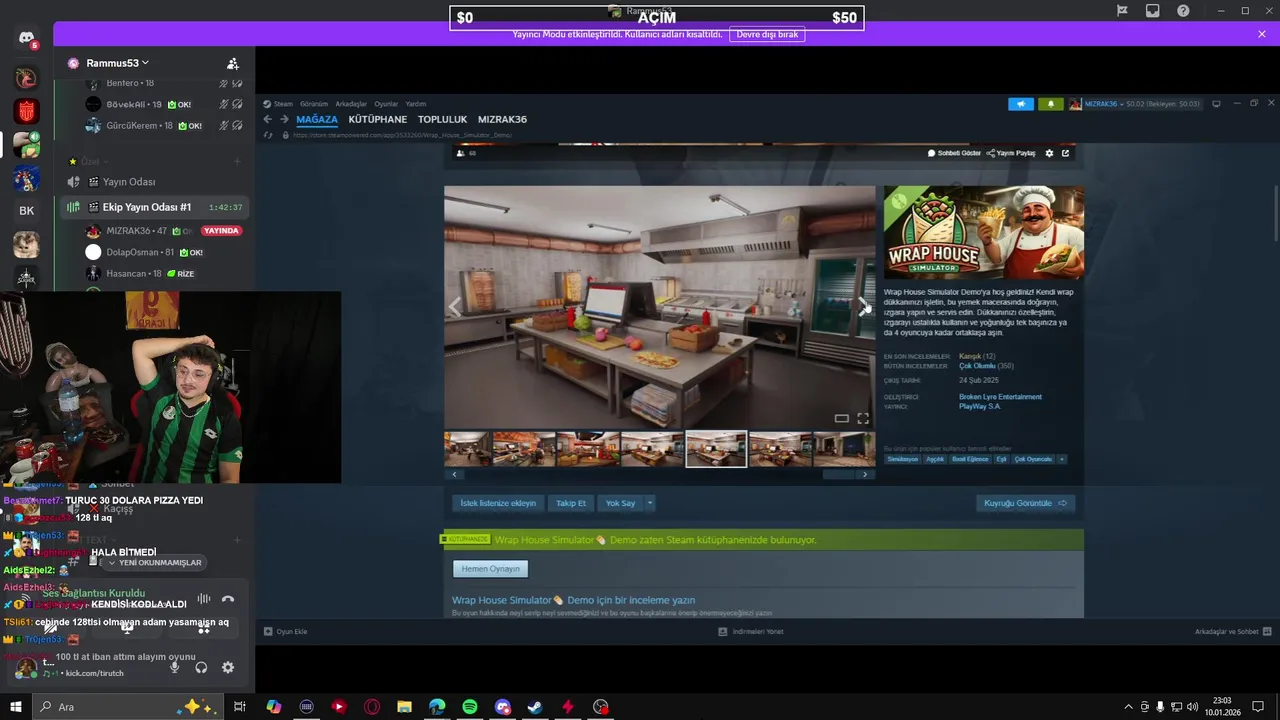Toggle Discord microphone mute
Viewport: 1280px width, 720px height.
click(x=175, y=667)
